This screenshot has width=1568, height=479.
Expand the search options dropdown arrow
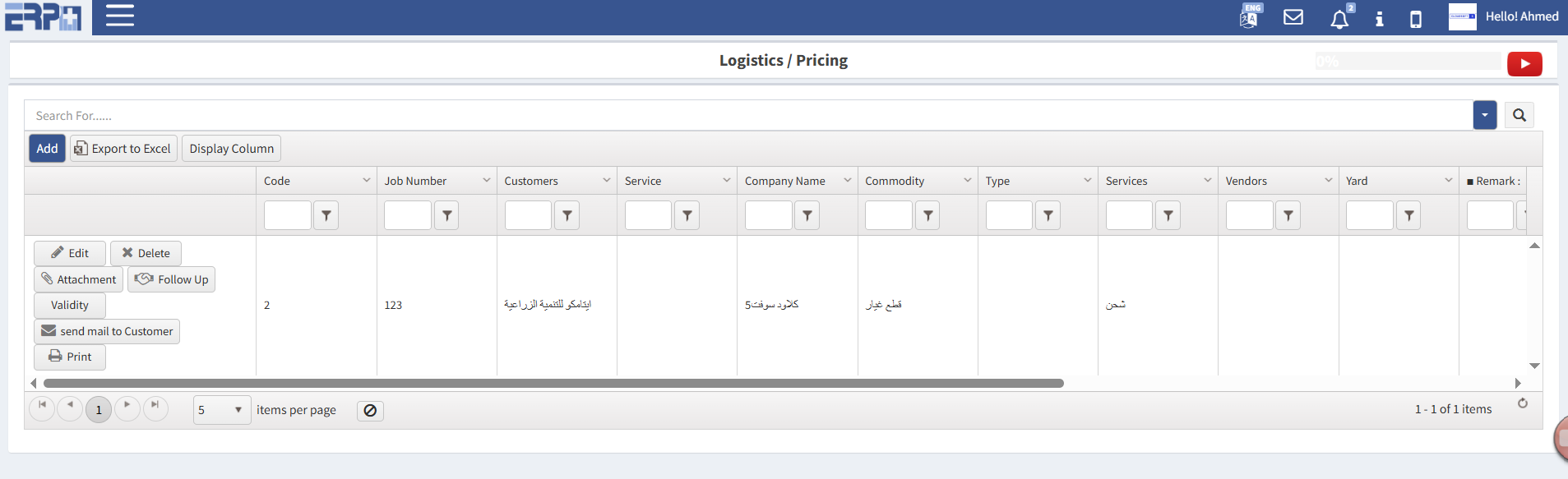(x=1485, y=115)
